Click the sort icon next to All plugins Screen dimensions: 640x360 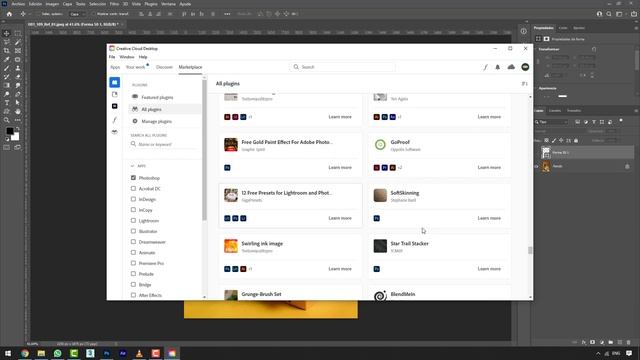(524, 84)
